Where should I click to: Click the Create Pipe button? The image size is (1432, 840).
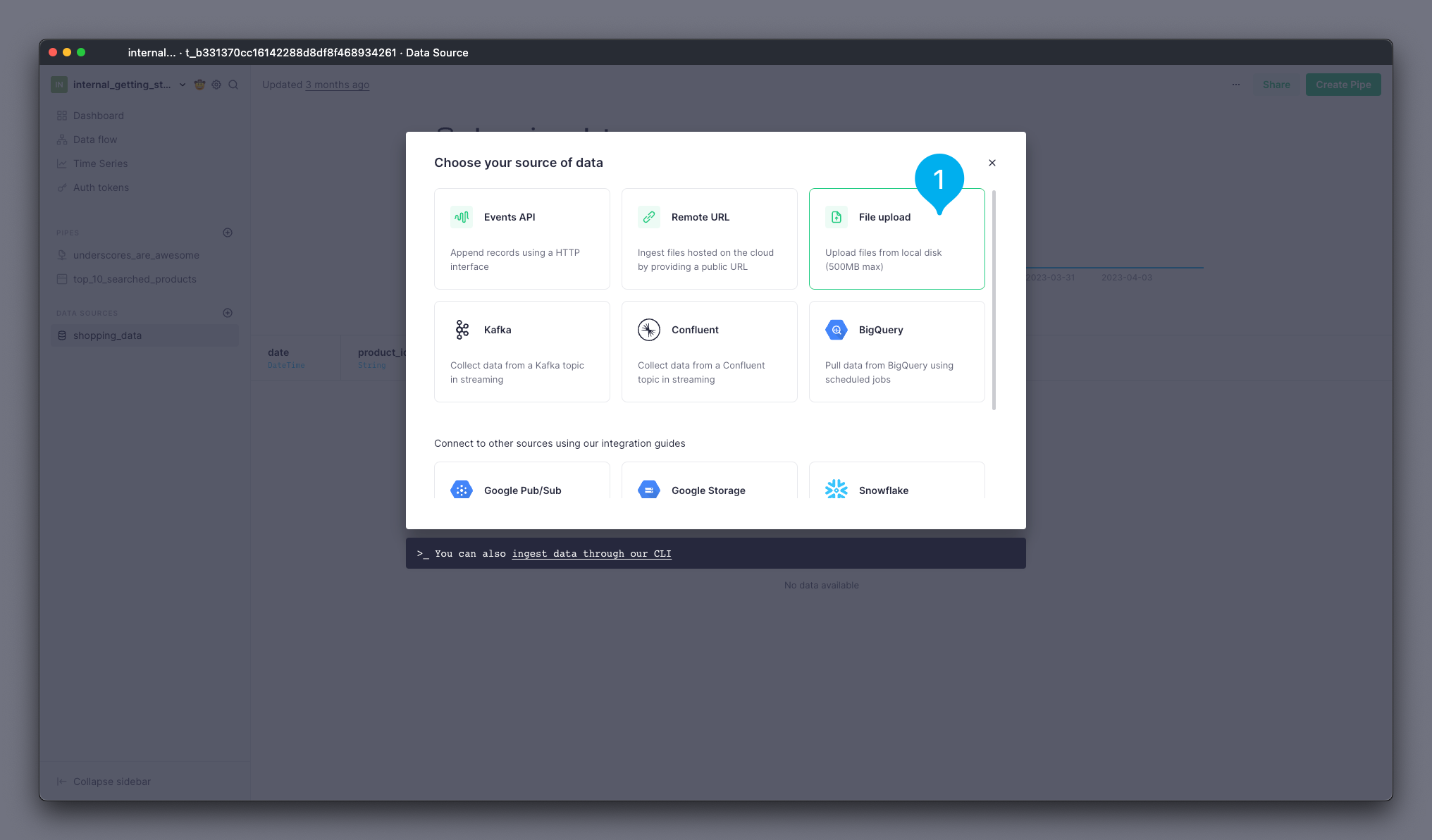tap(1343, 85)
